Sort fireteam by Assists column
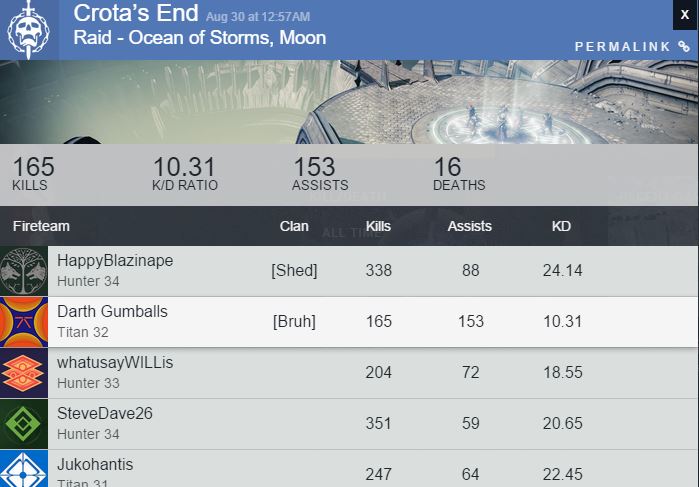The image size is (699, 487). tap(470, 226)
